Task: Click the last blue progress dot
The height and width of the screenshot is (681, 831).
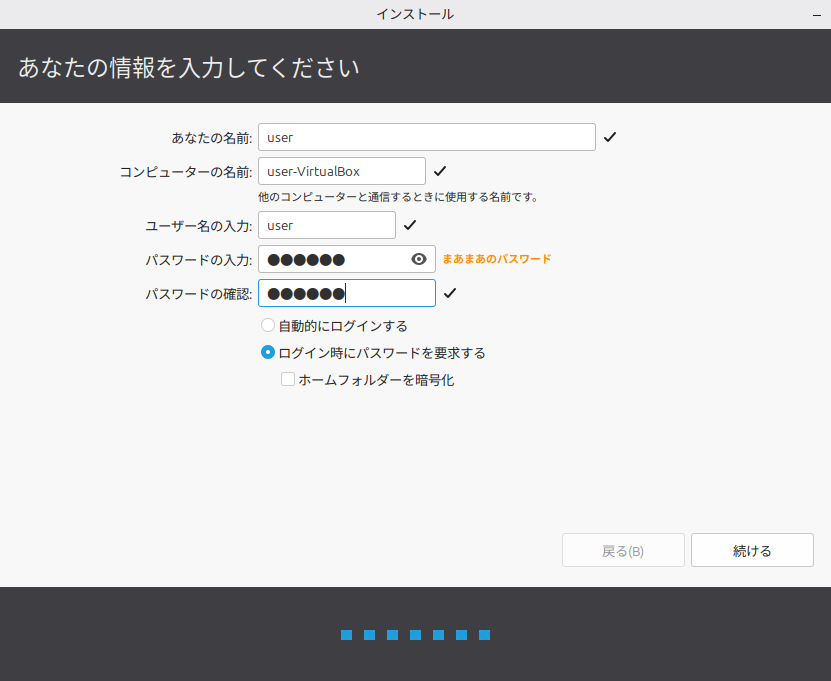Action: (x=484, y=635)
